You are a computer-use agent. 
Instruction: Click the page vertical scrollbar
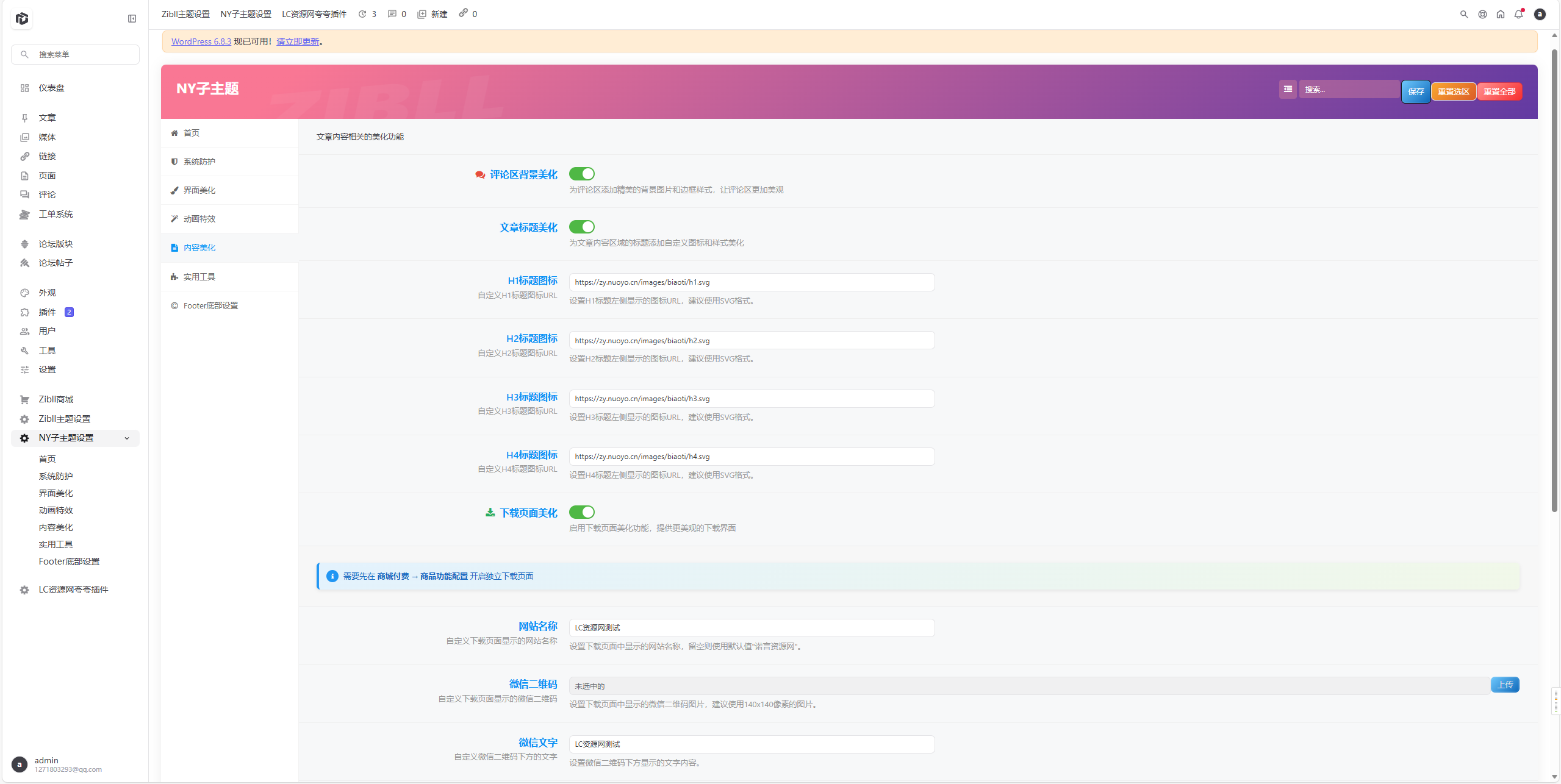1554,280
